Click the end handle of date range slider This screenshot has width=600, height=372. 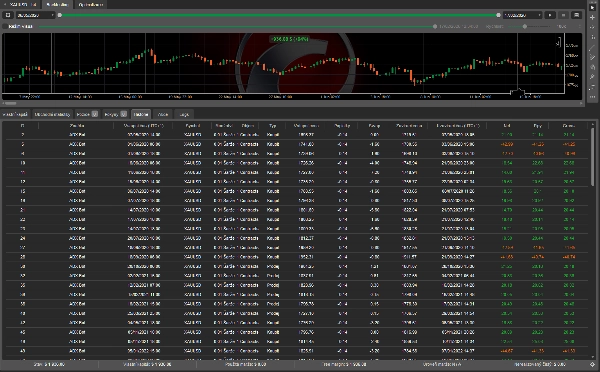pos(498,15)
